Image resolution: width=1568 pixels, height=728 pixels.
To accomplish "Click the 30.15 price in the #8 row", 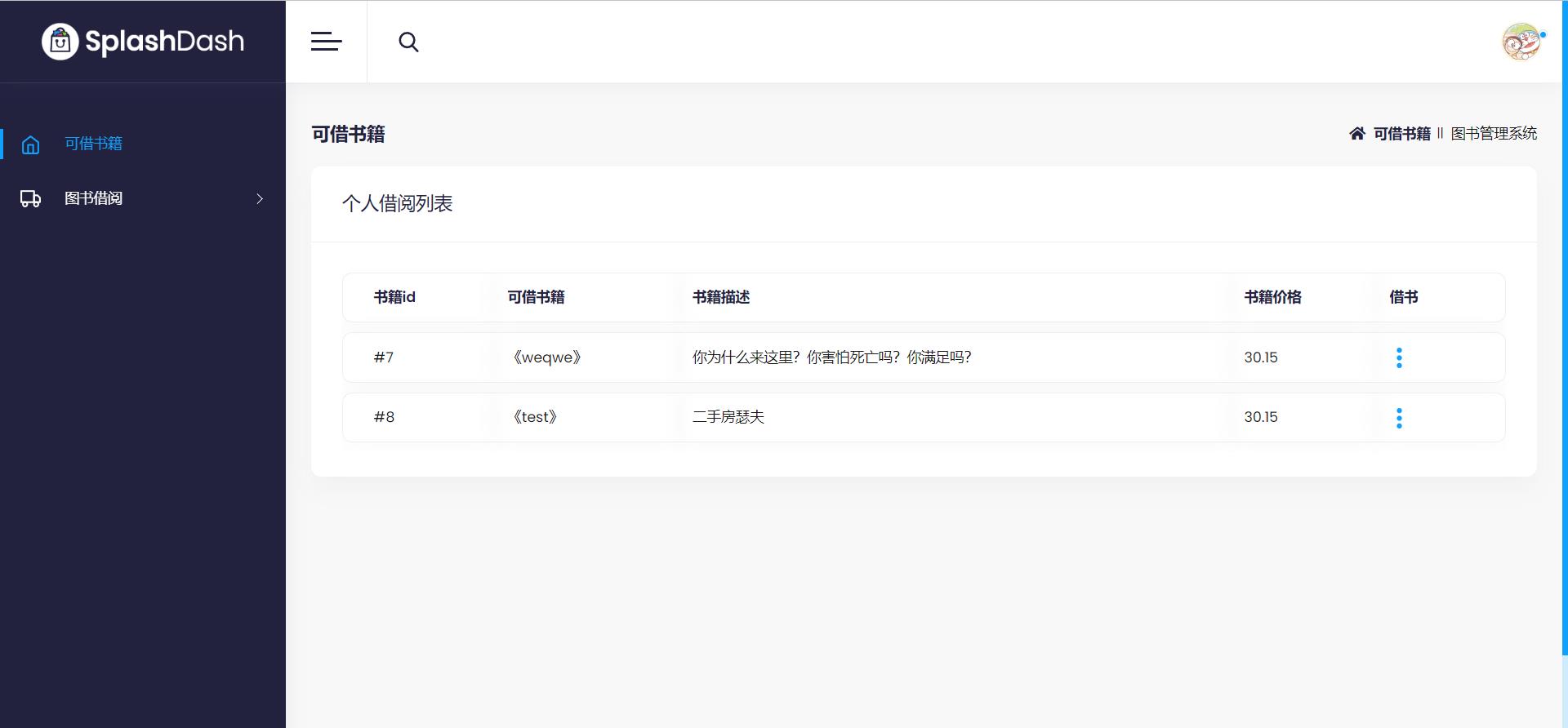I will pyautogui.click(x=1261, y=417).
